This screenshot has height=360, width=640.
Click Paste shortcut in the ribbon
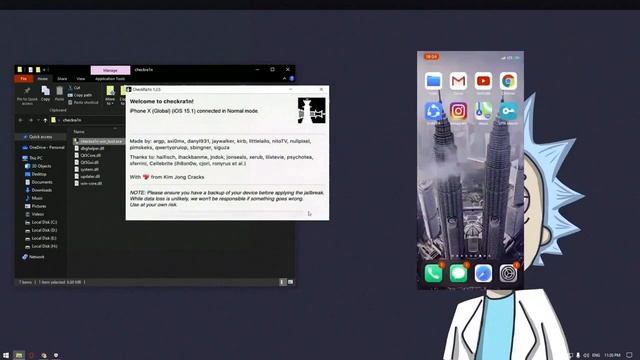coord(83,102)
